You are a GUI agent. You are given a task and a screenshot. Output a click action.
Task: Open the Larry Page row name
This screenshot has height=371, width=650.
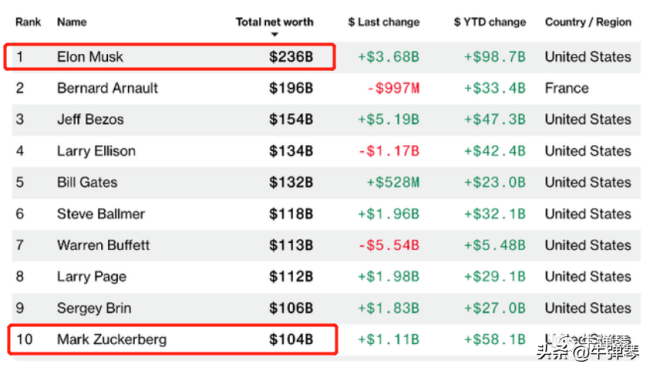[92, 276]
